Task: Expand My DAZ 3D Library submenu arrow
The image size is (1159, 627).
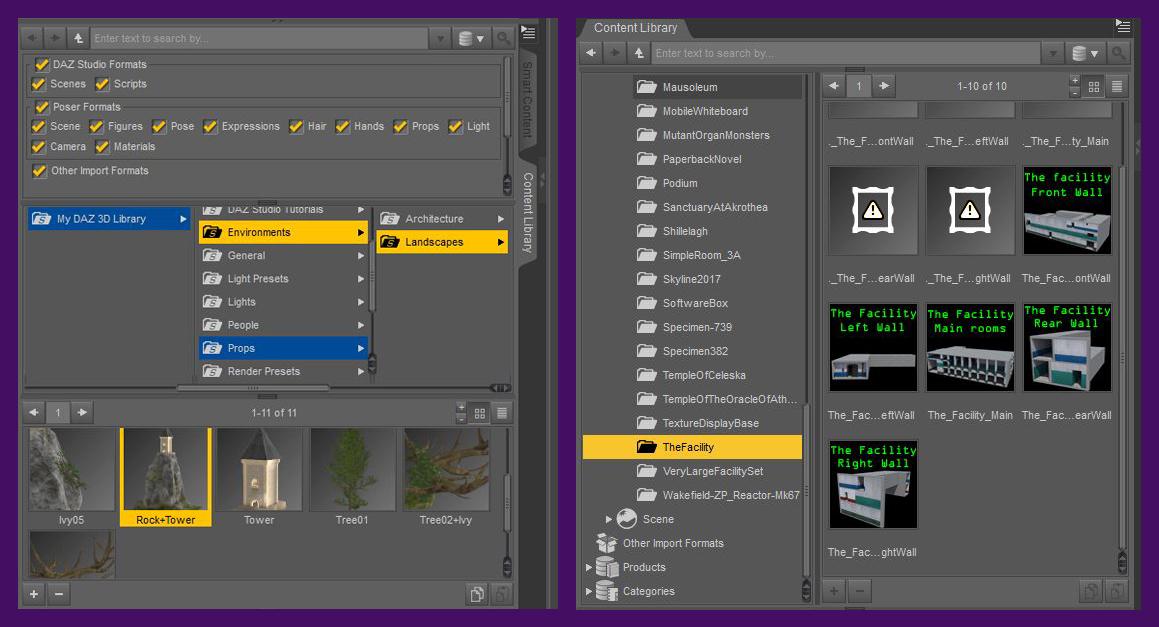Action: (183, 219)
